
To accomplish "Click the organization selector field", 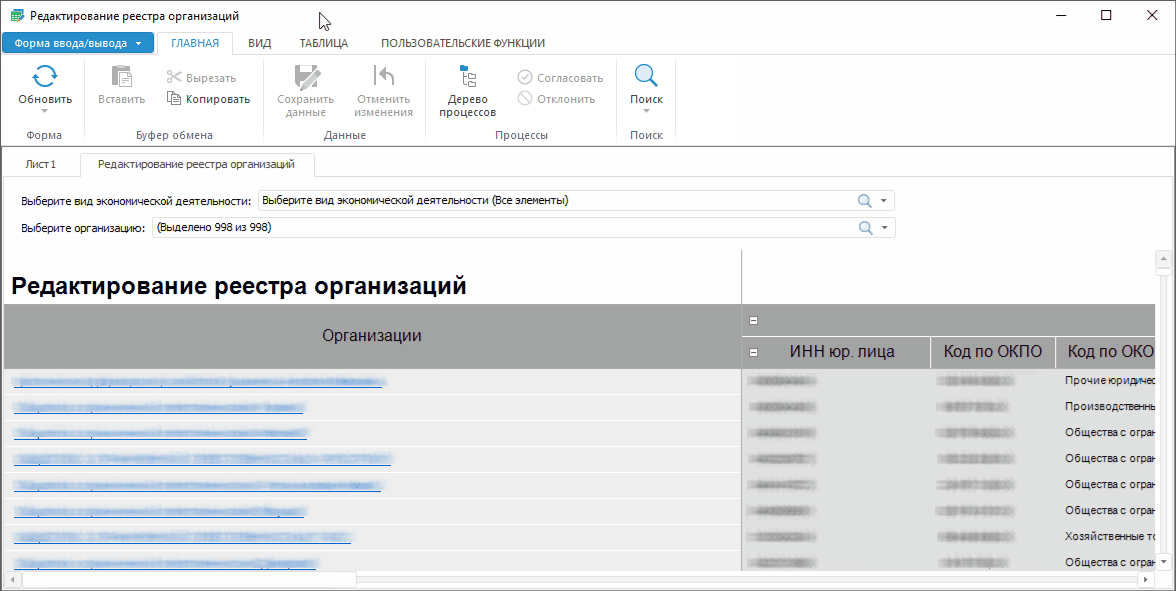I will point(524,227).
